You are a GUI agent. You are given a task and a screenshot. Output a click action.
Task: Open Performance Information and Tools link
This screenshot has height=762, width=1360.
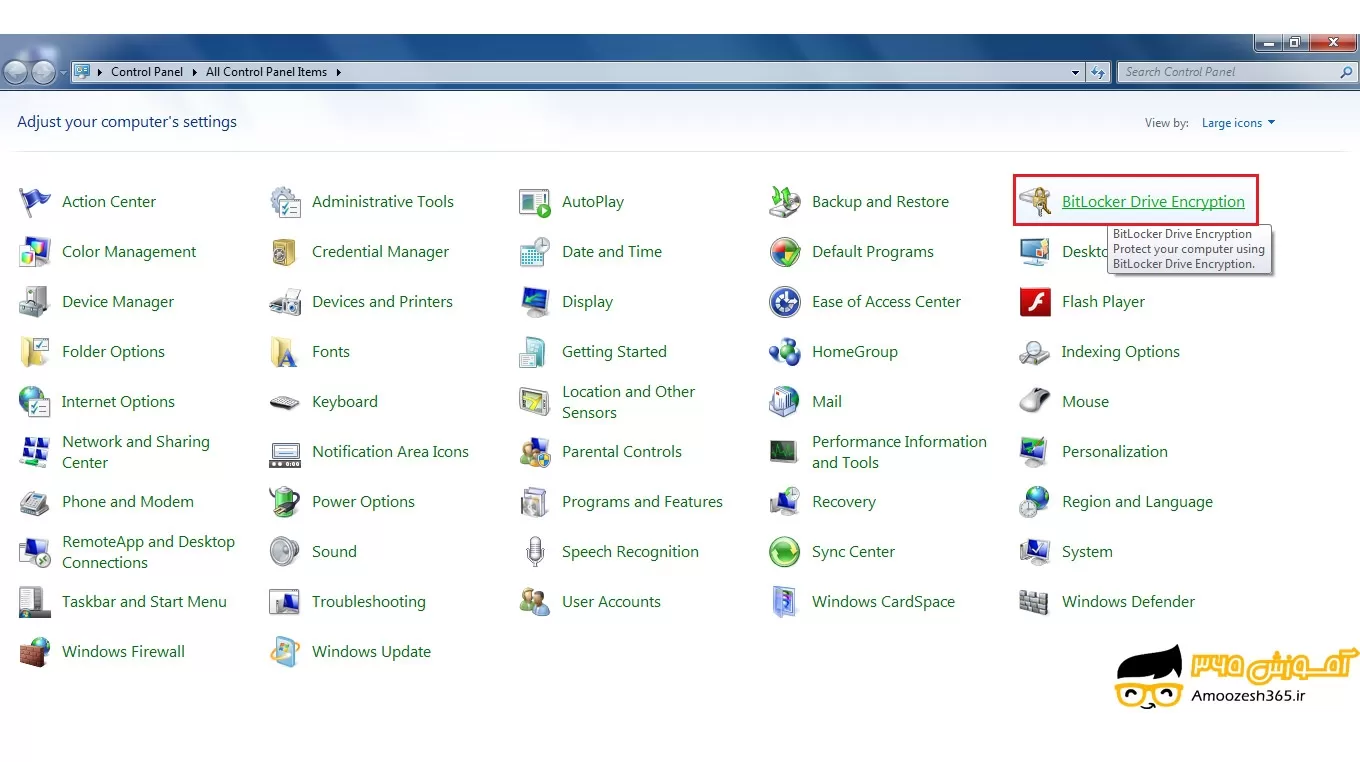click(899, 452)
